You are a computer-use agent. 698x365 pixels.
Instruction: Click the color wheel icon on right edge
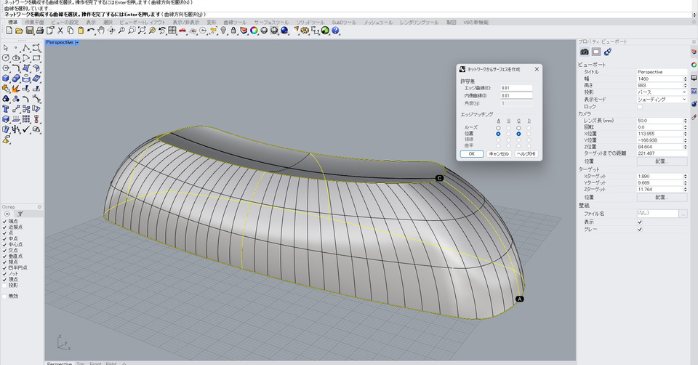(x=694, y=65)
